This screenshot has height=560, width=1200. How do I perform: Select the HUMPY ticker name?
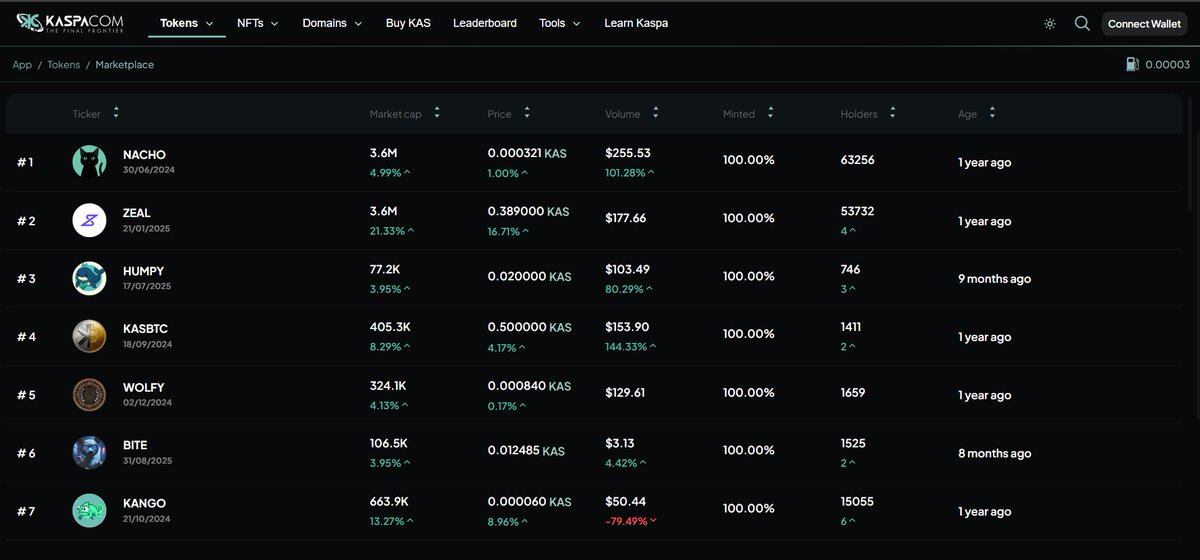[143, 271]
